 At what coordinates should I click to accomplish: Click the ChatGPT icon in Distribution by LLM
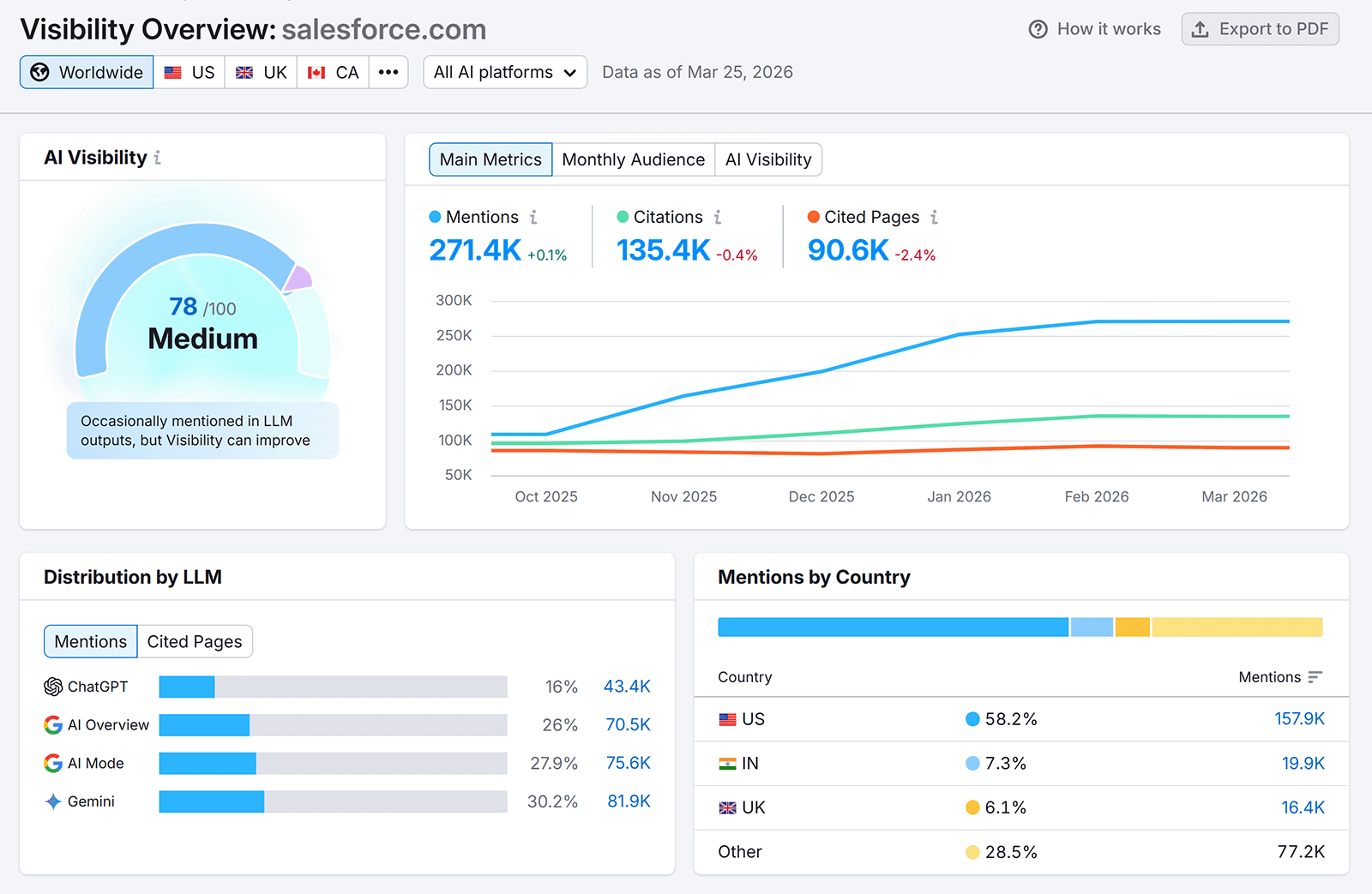[52, 686]
